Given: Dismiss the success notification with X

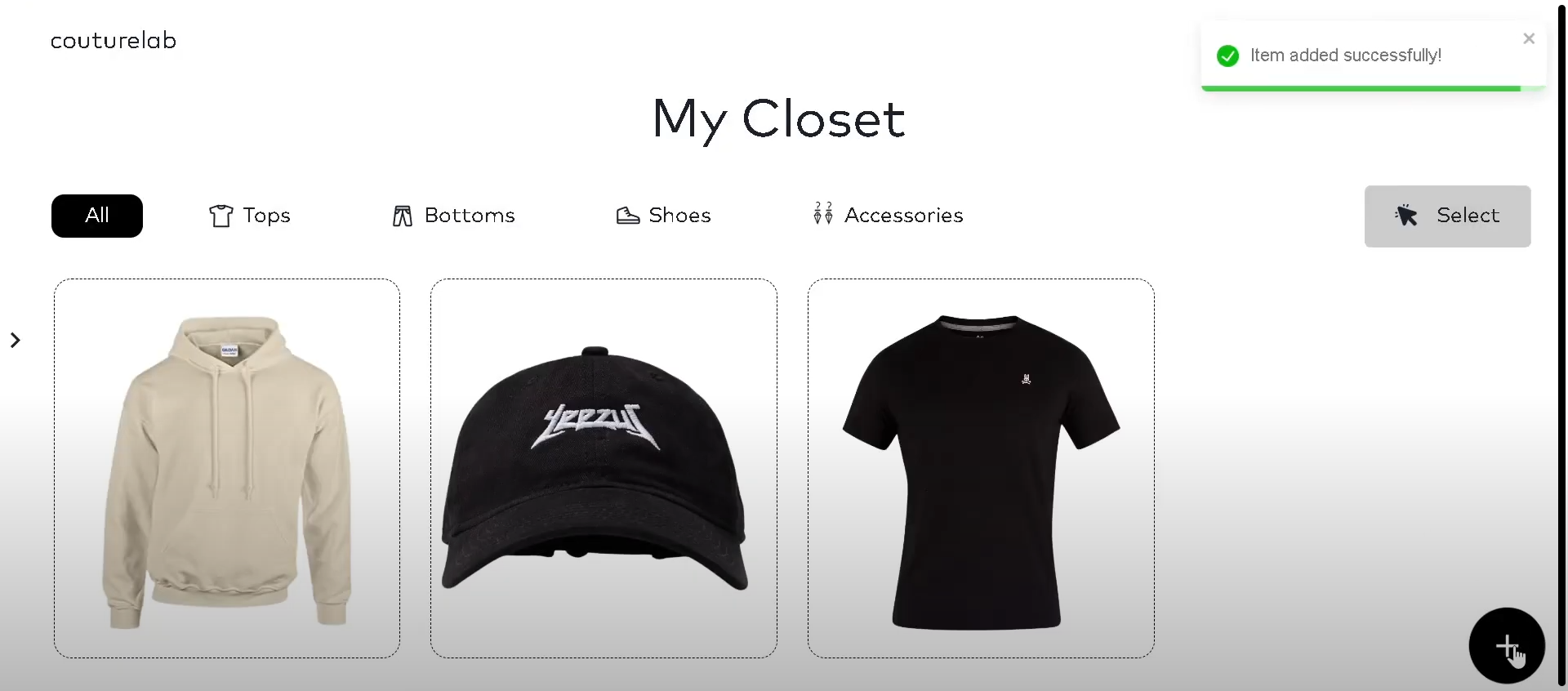Looking at the screenshot, I should point(1529,38).
